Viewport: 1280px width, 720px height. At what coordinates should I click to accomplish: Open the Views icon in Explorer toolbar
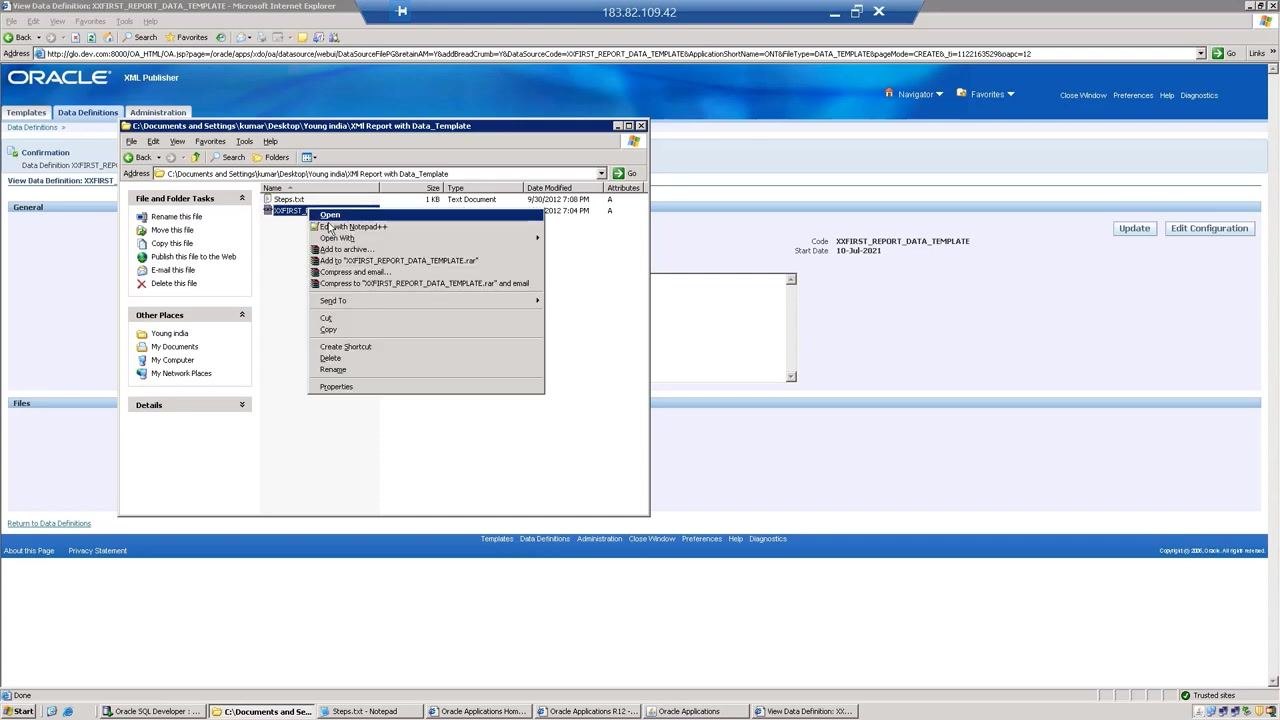[x=309, y=157]
